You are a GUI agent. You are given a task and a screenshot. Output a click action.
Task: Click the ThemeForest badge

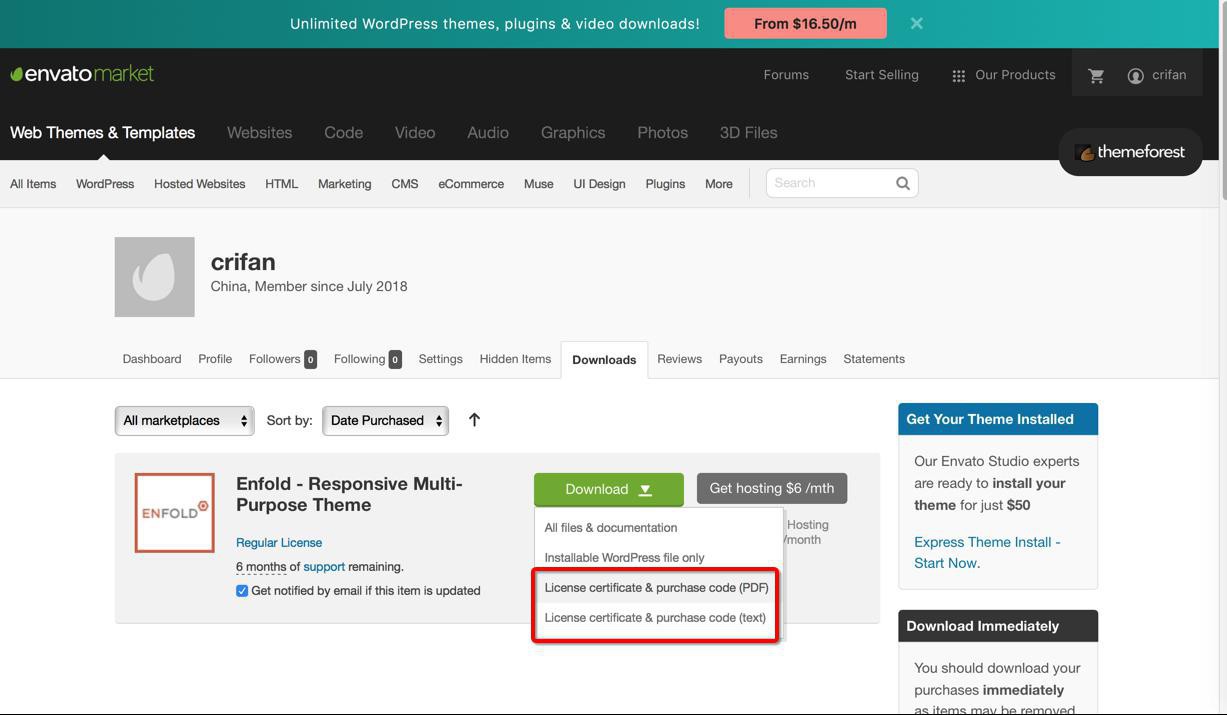tap(1130, 152)
